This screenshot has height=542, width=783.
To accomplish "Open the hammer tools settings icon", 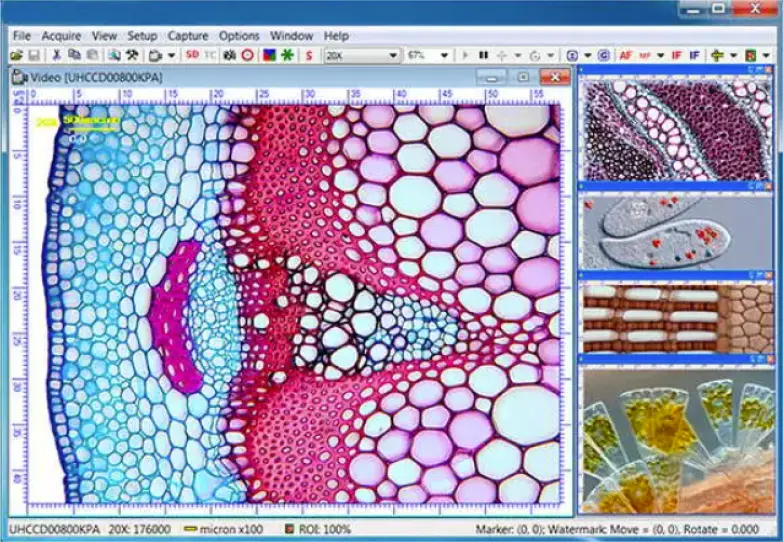I will [132, 55].
